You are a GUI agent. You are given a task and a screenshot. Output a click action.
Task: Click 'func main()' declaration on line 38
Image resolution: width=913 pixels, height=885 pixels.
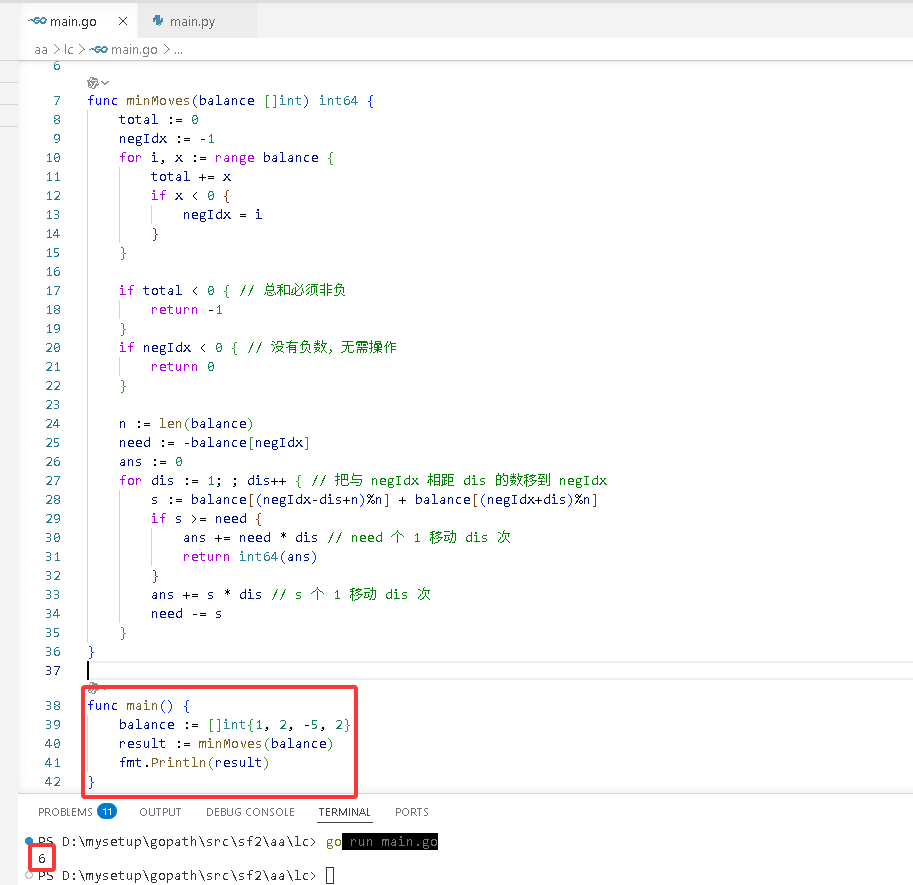[x=130, y=706]
